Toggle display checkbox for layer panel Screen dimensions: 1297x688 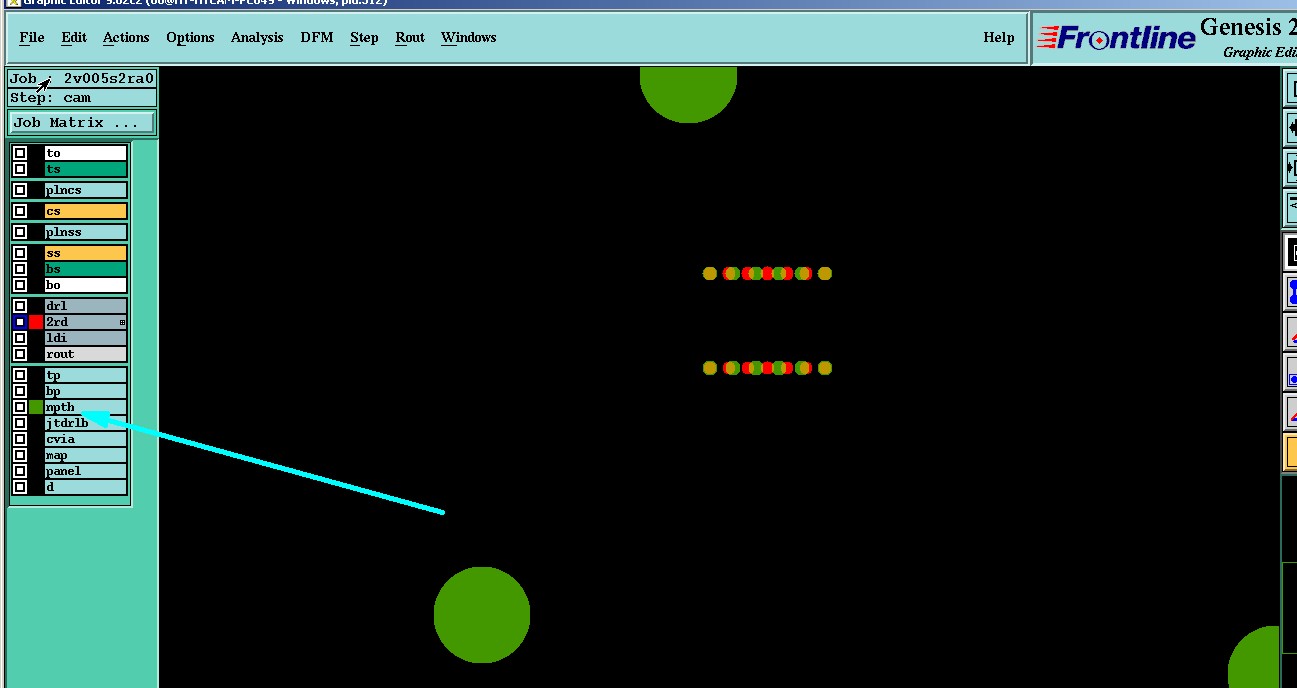20,471
